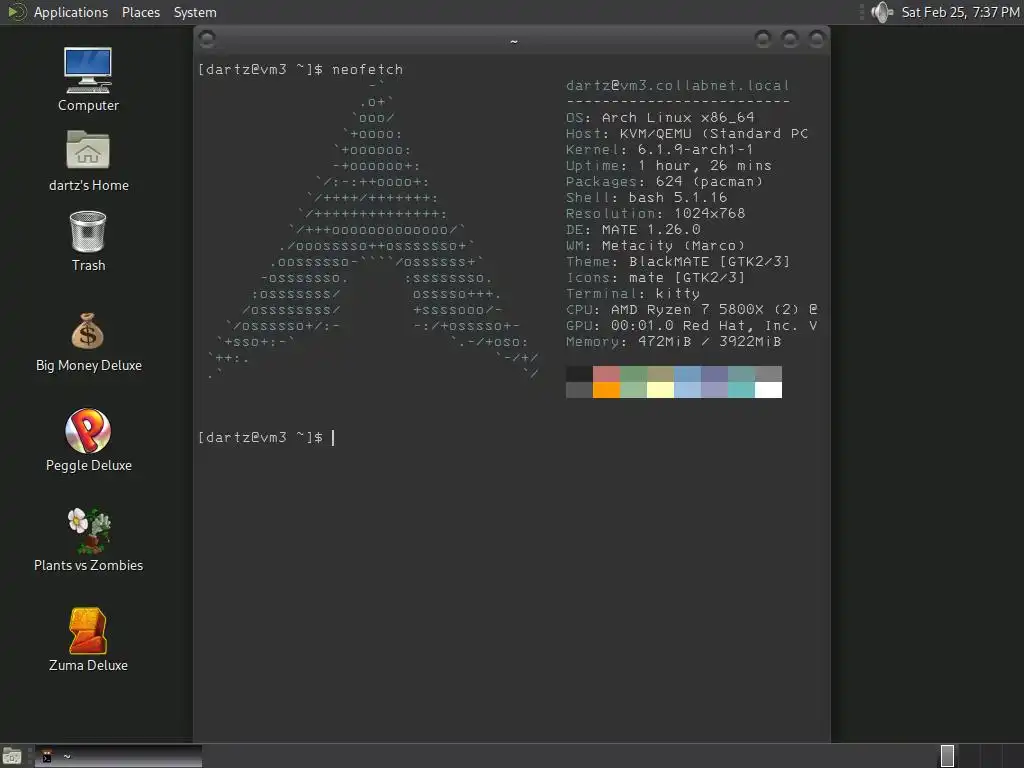The image size is (1024, 768).
Task: Open the System menu
Action: point(195,12)
